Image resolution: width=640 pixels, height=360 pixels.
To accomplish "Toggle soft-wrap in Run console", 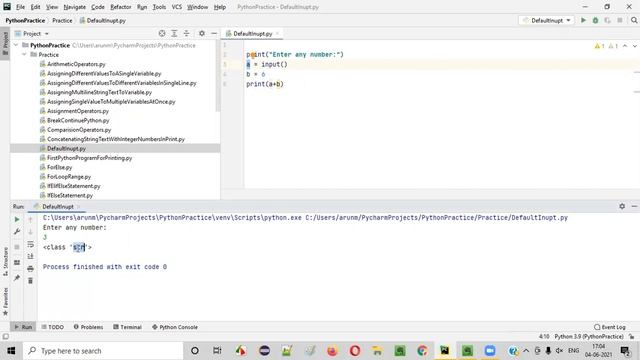I will pos(31,244).
